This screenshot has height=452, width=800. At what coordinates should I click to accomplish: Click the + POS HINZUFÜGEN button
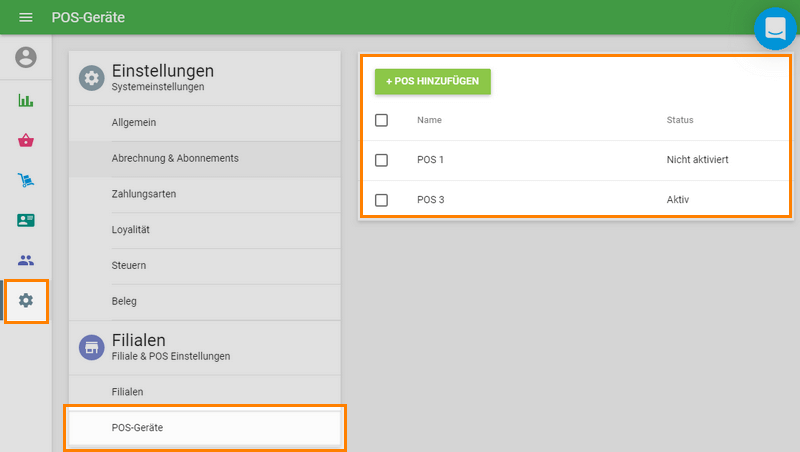tap(433, 81)
